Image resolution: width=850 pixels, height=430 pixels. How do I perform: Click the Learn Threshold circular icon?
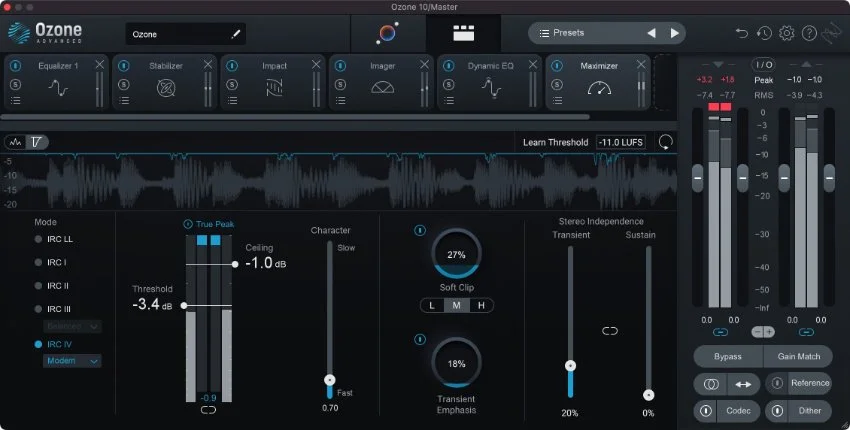point(666,142)
